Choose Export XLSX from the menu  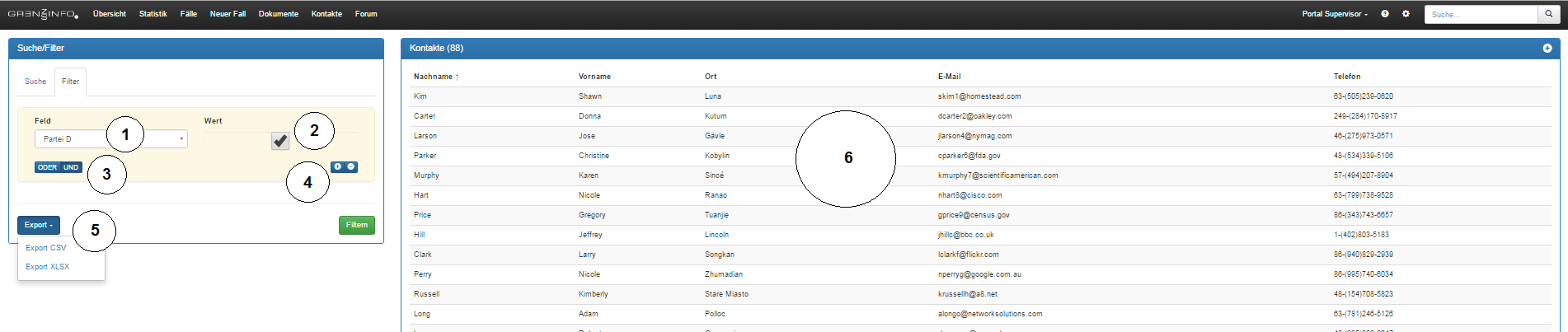48,267
